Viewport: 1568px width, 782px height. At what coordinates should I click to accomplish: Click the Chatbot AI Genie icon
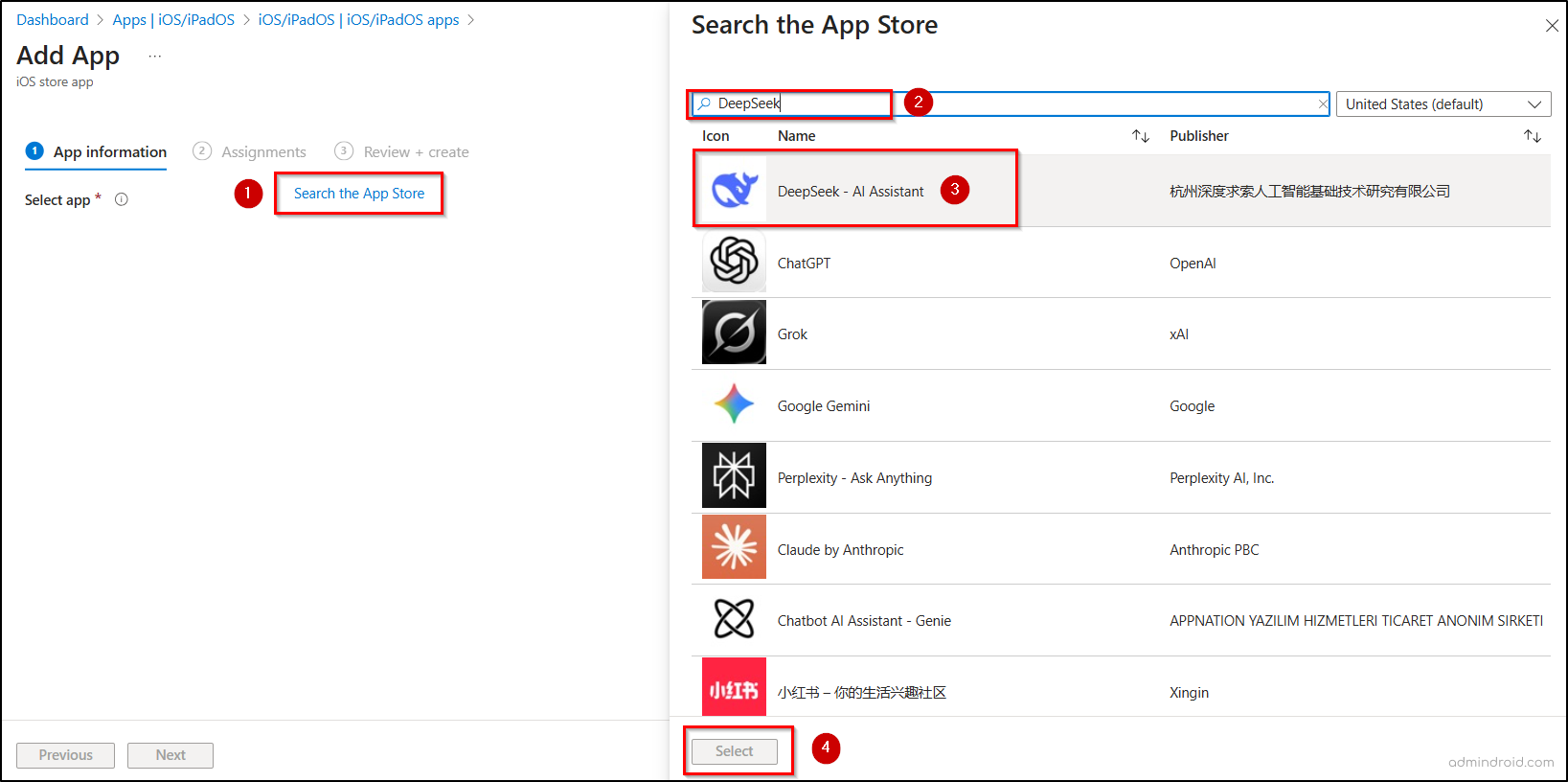[x=734, y=619]
